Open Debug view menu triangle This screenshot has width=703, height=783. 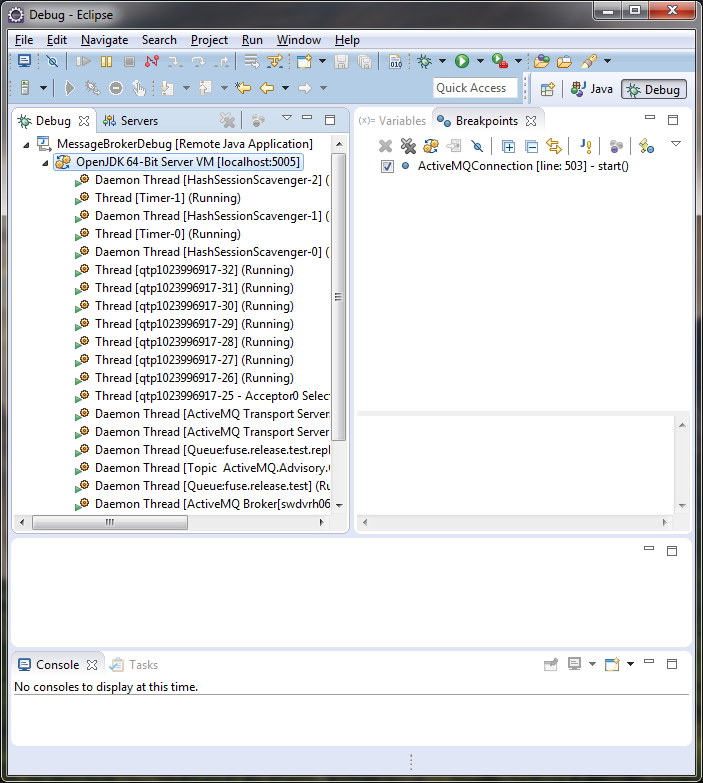tap(287, 118)
